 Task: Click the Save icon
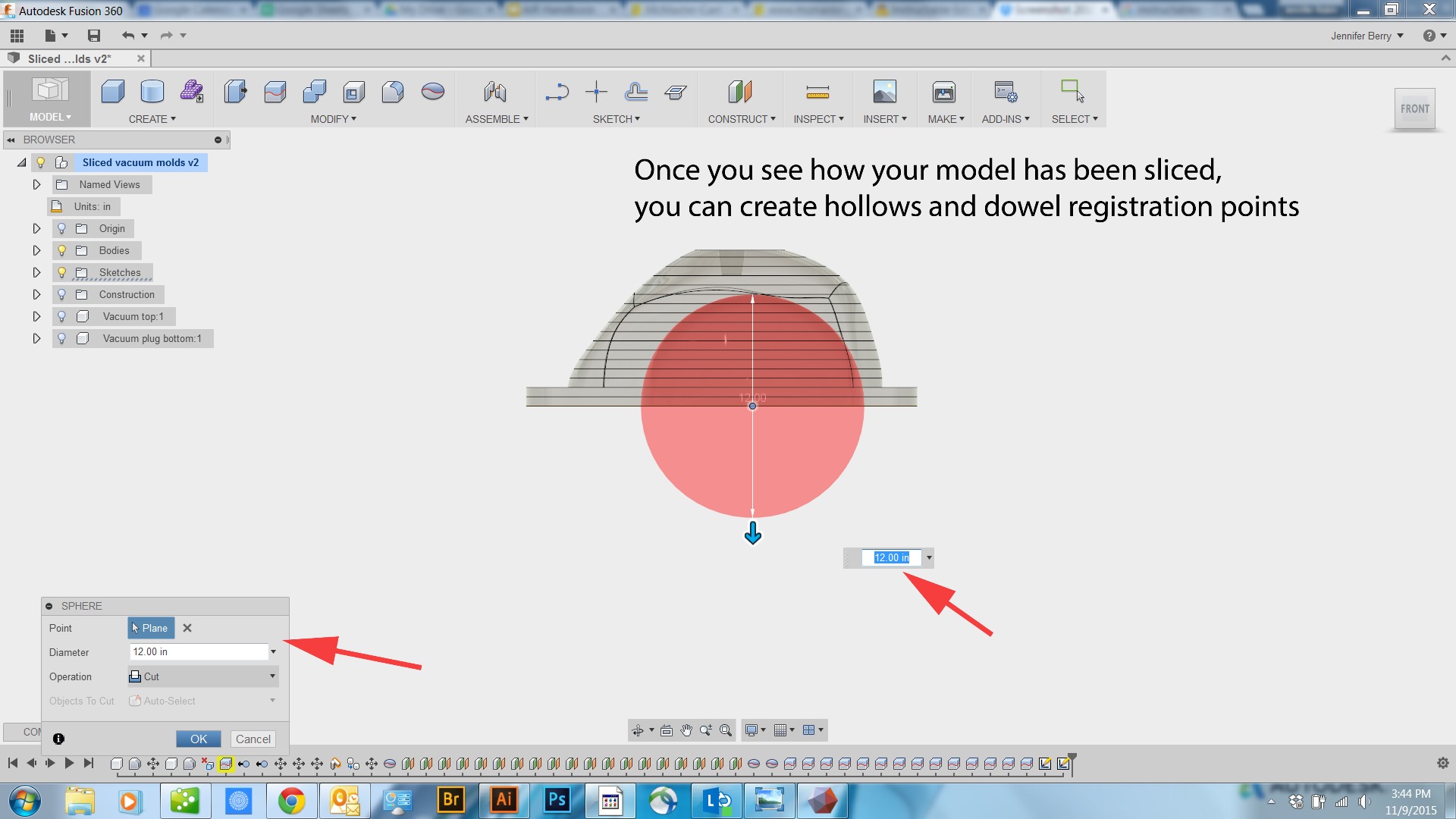pyautogui.click(x=94, y=36)
